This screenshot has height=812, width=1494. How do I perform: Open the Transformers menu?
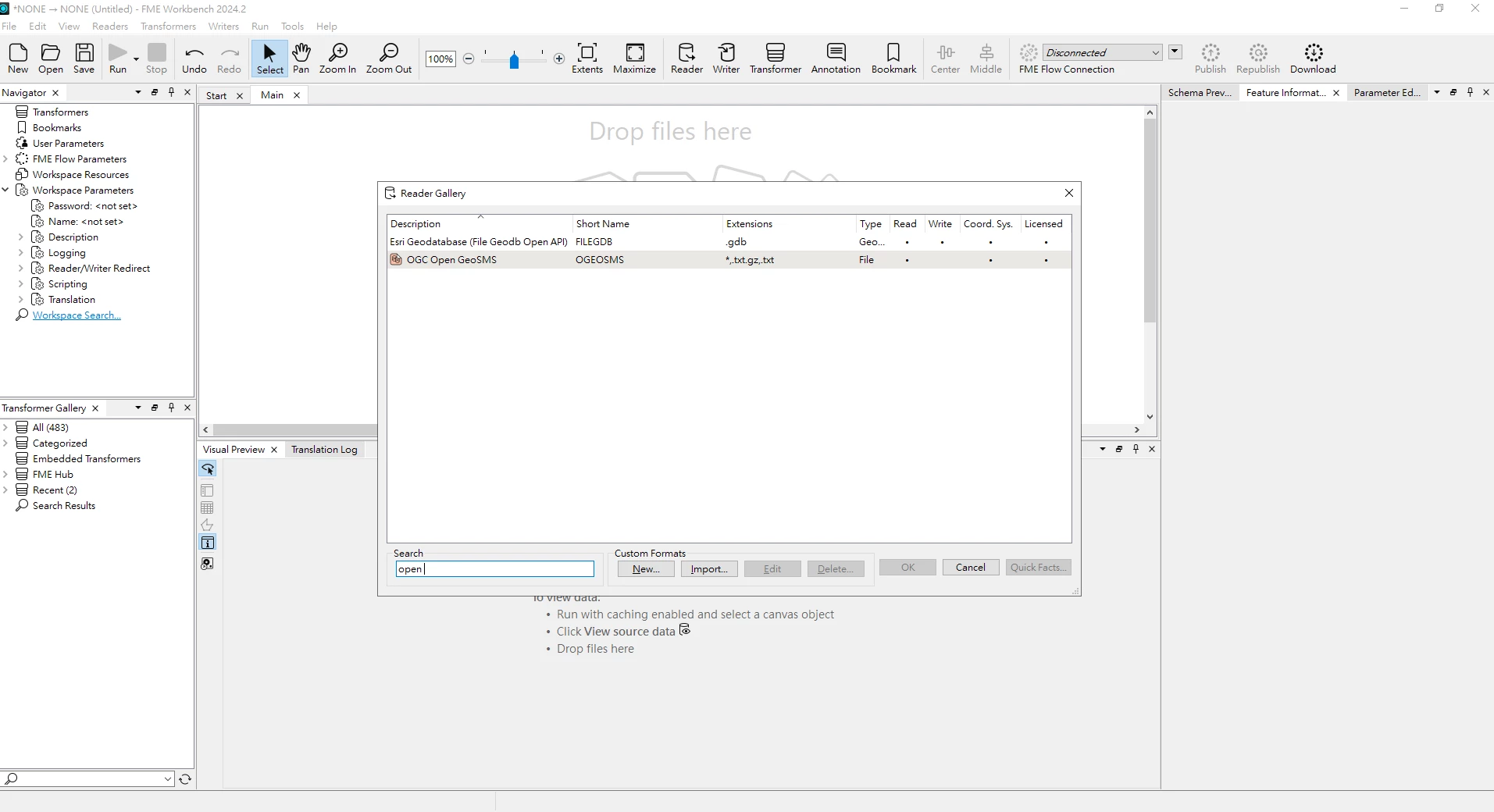click(168, 26)
